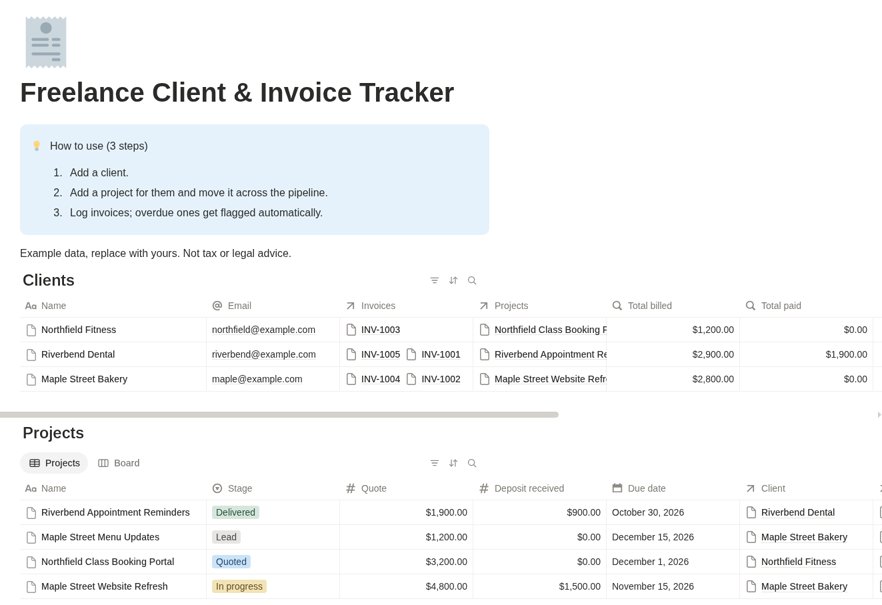Click the page title Freelance Client & Invoice Tracker
882x605 pixels.
(237, 92)
